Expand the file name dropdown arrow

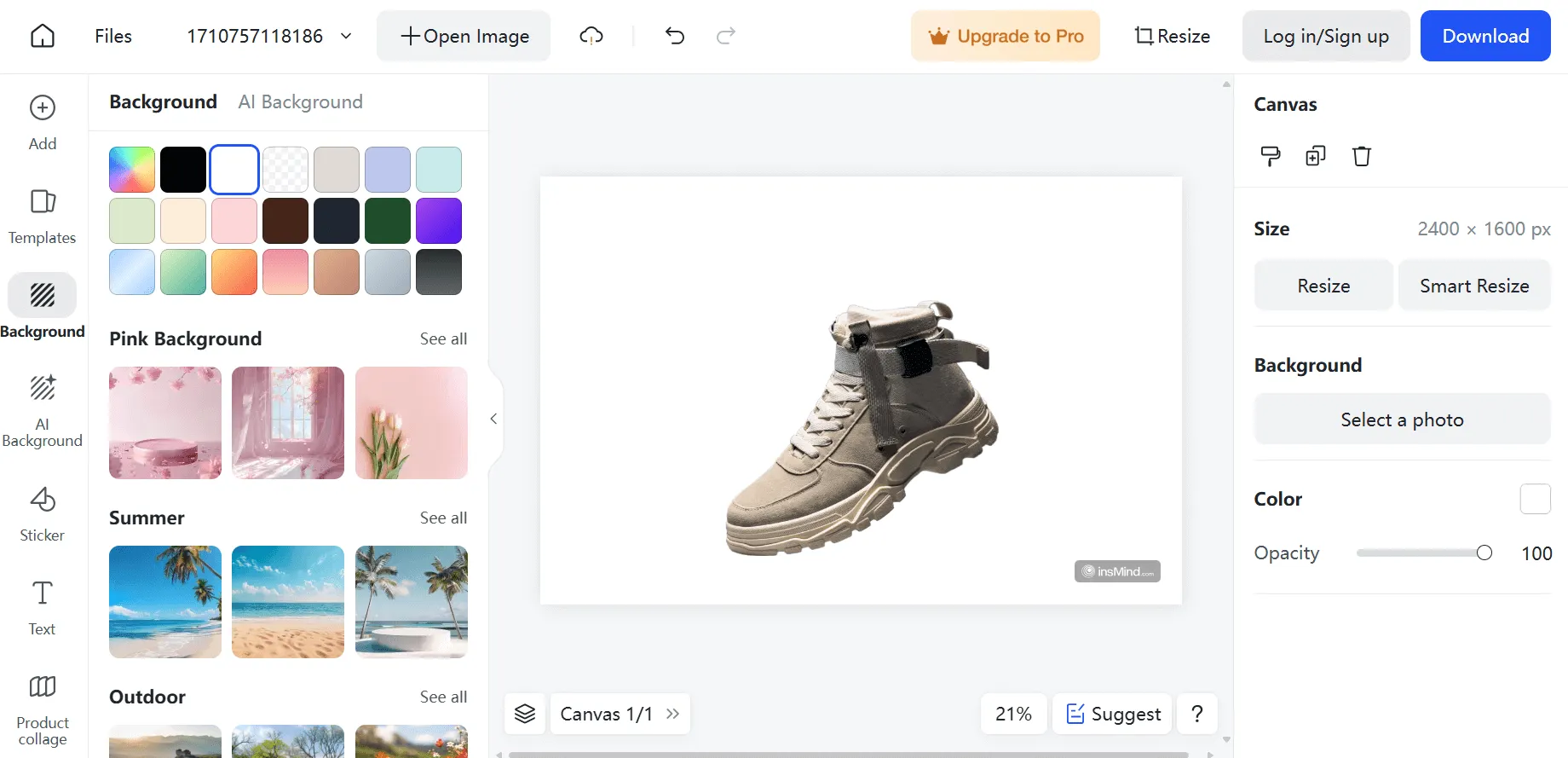pos(346,36)
